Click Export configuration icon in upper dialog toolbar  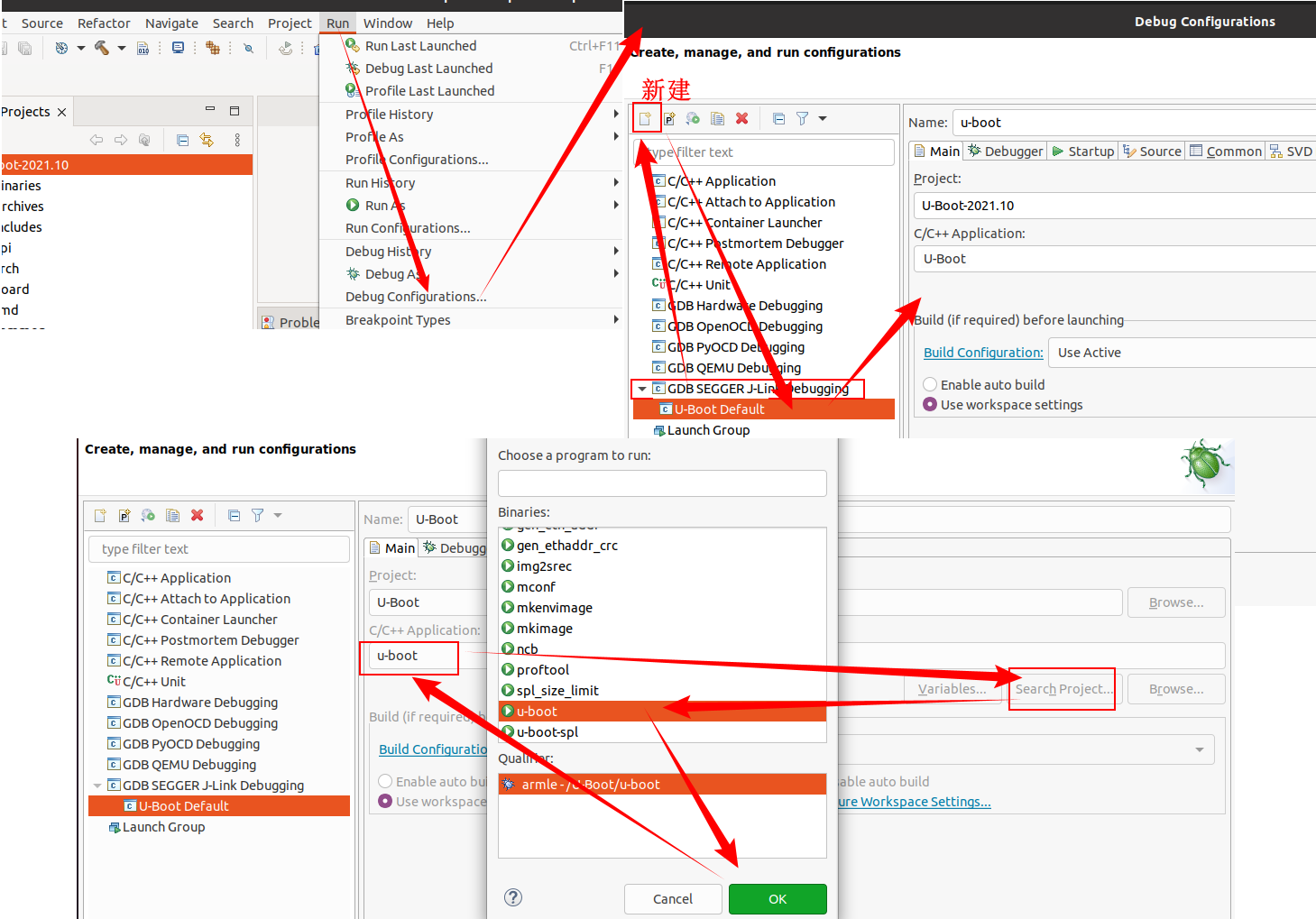(693, 118)
